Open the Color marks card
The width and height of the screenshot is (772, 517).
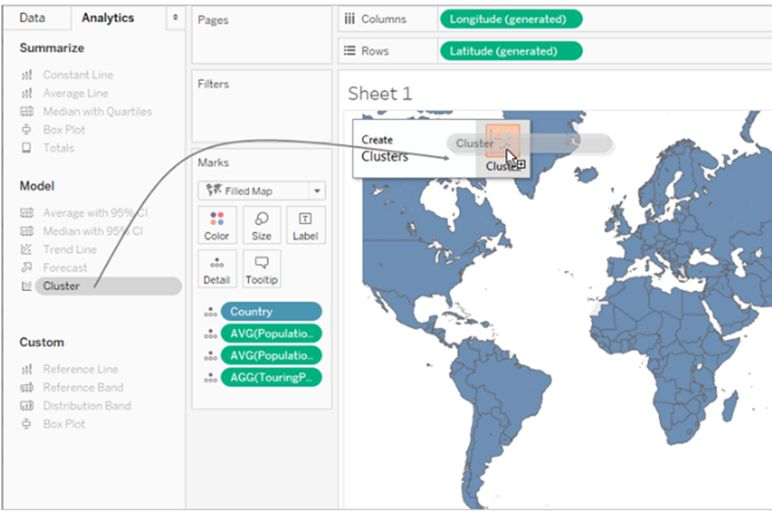tap(217, 226)
